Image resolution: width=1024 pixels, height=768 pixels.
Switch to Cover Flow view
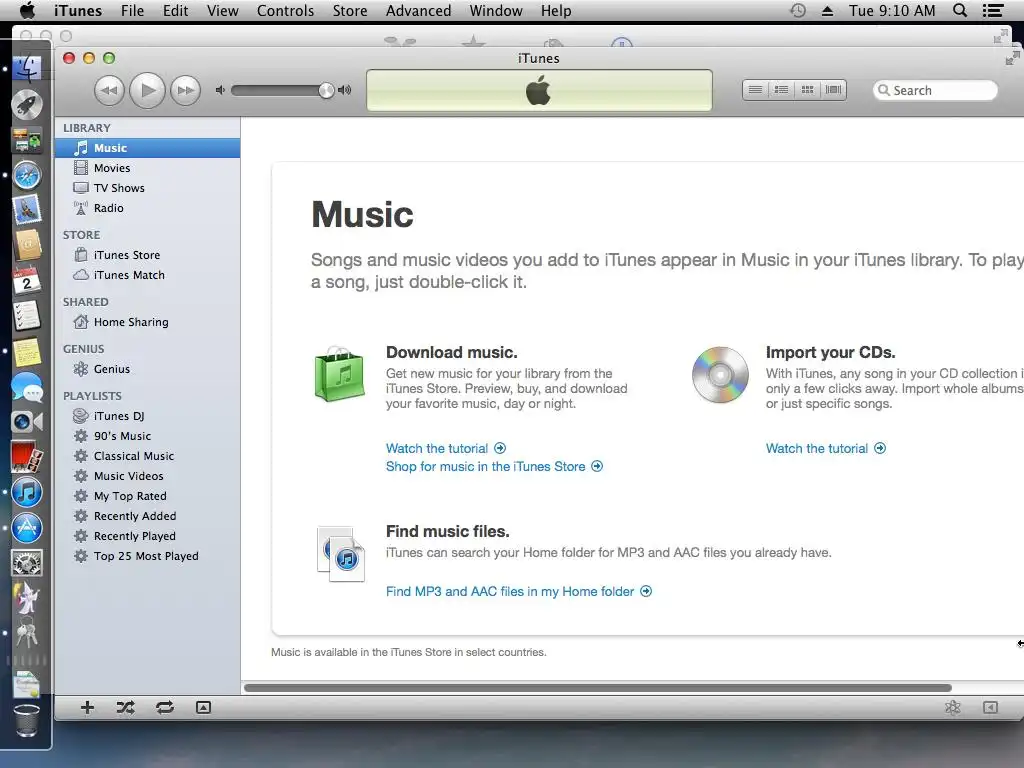(x=833, y=89)
